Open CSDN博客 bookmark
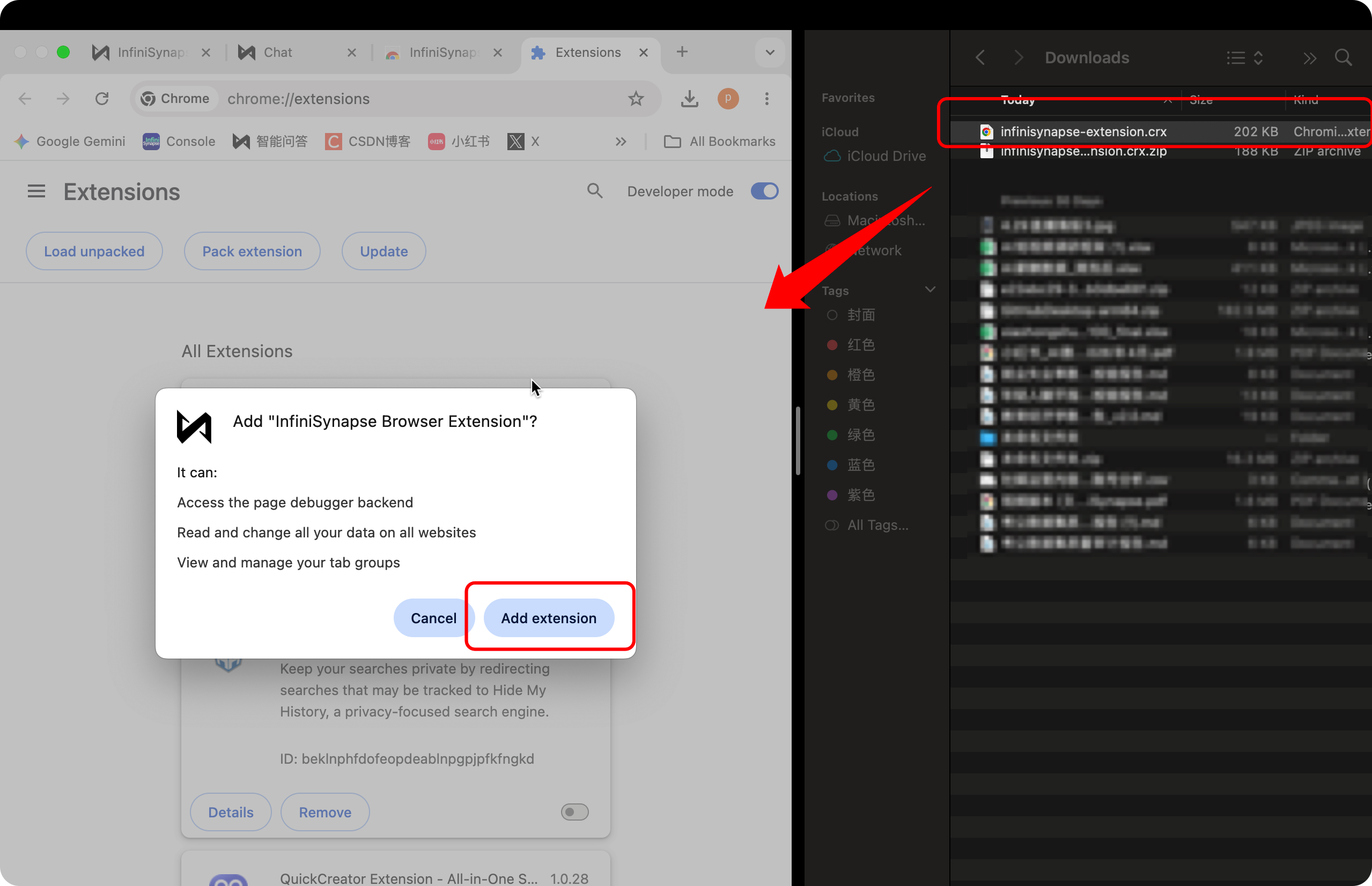The height and width of the screenshot is (886, 1372). 367,142
